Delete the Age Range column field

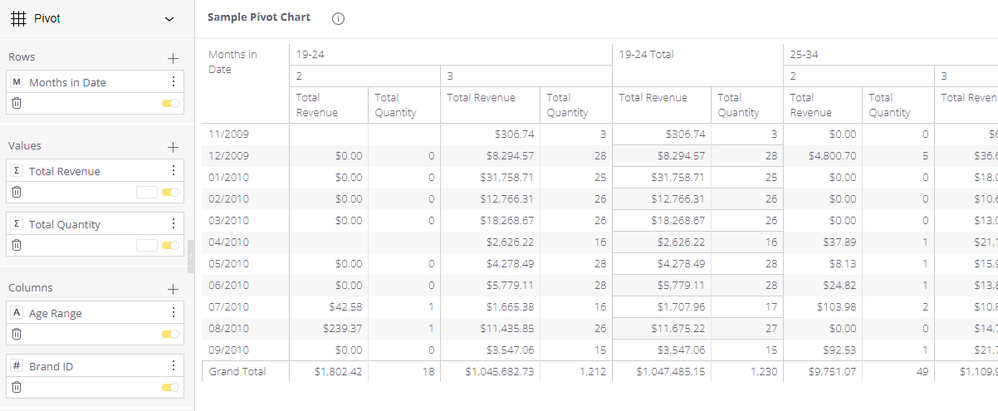point(16,334)
